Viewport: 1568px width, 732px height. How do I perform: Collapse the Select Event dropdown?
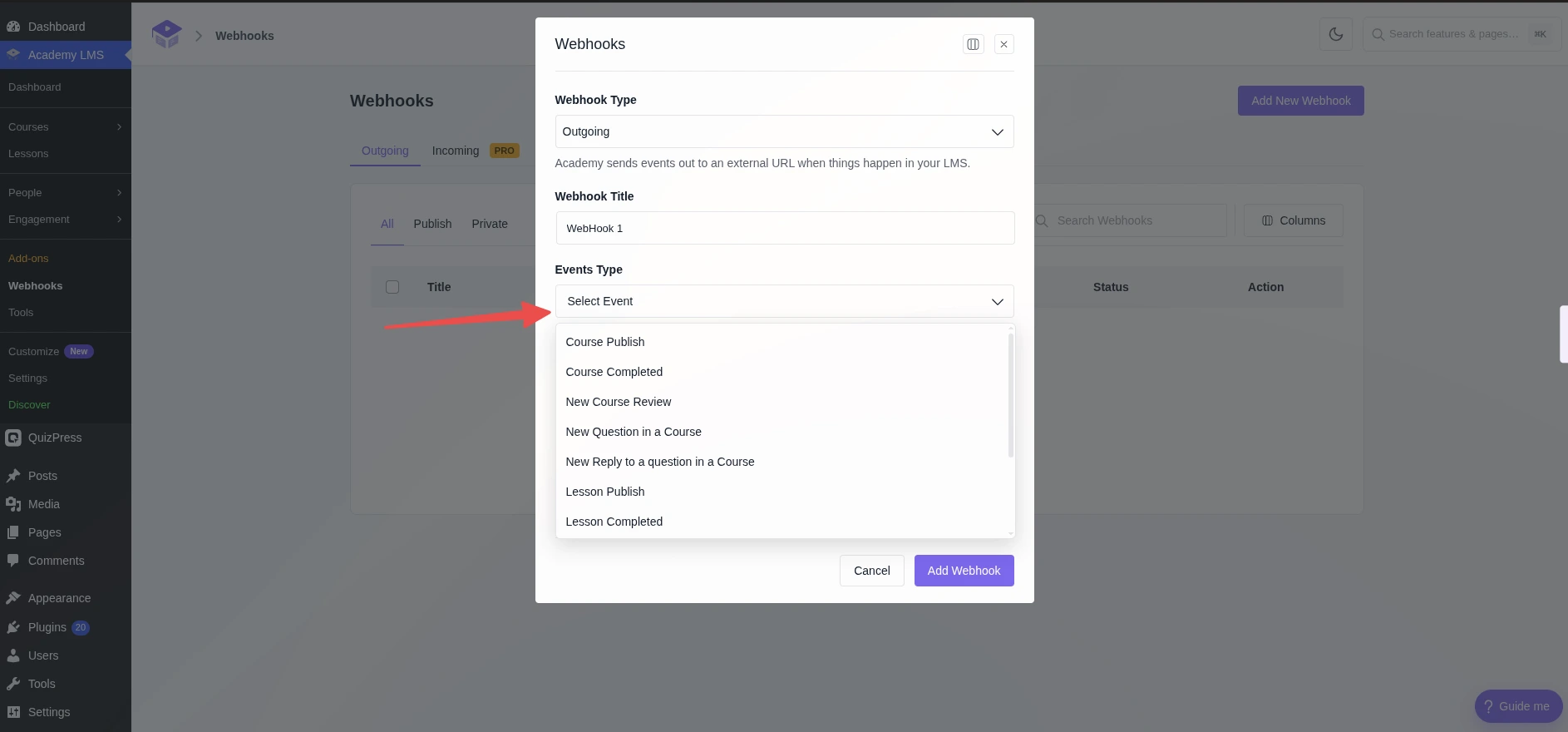coord(784,301)
